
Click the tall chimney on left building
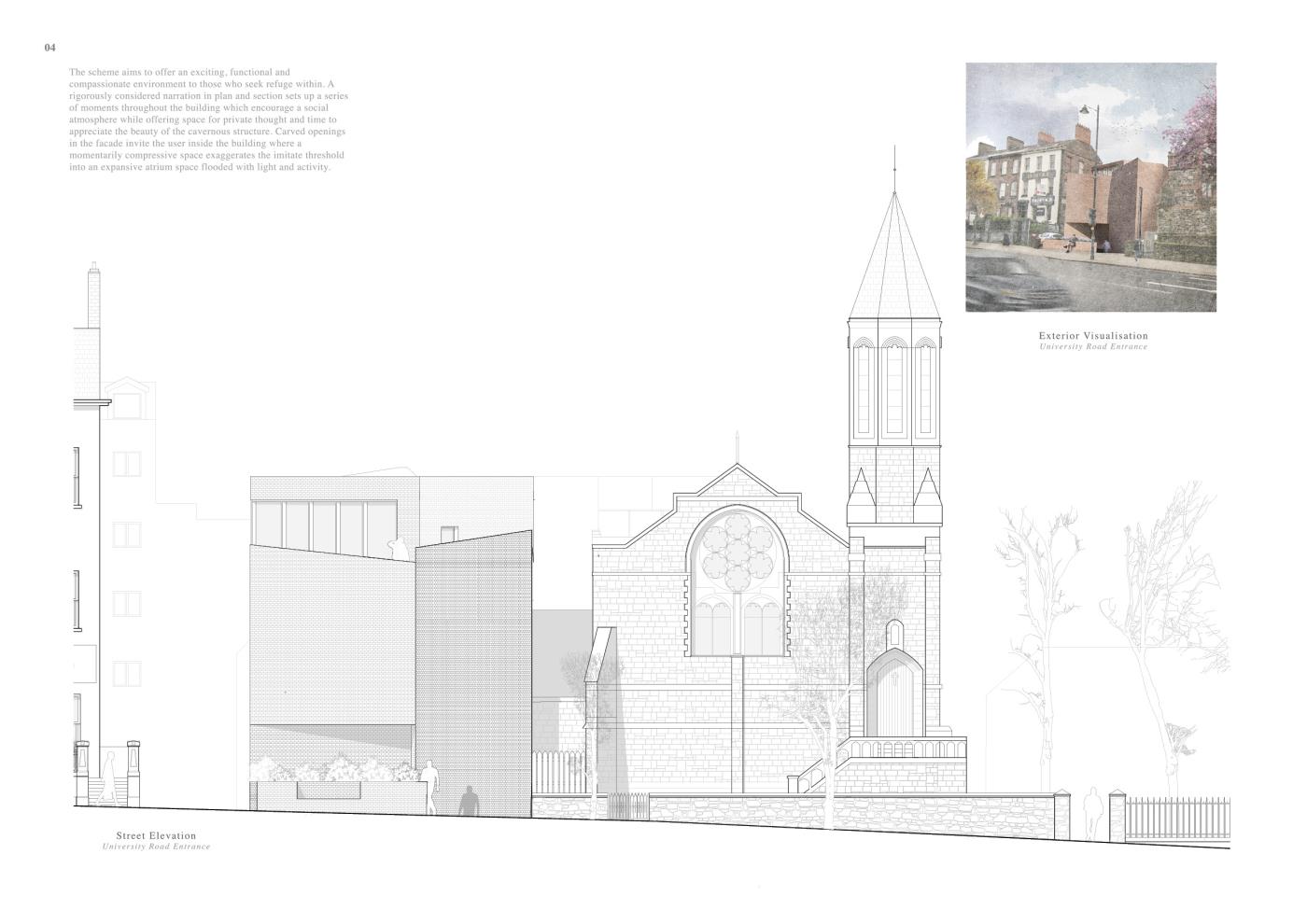pyautogui.click(x=92, y=297)
